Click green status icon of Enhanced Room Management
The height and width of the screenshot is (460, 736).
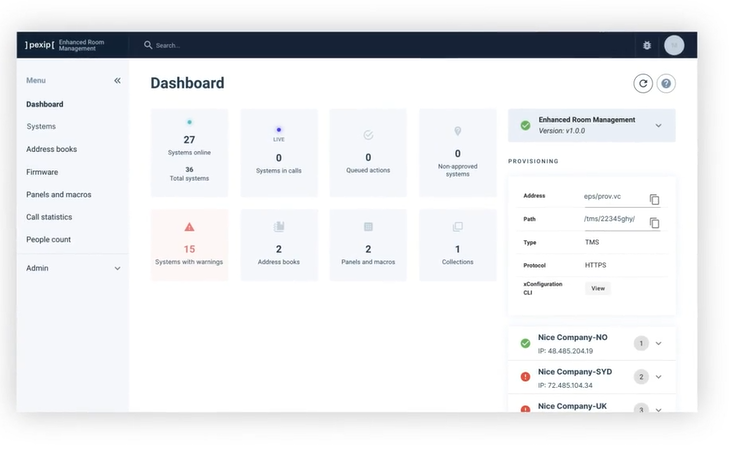point(526,125)
